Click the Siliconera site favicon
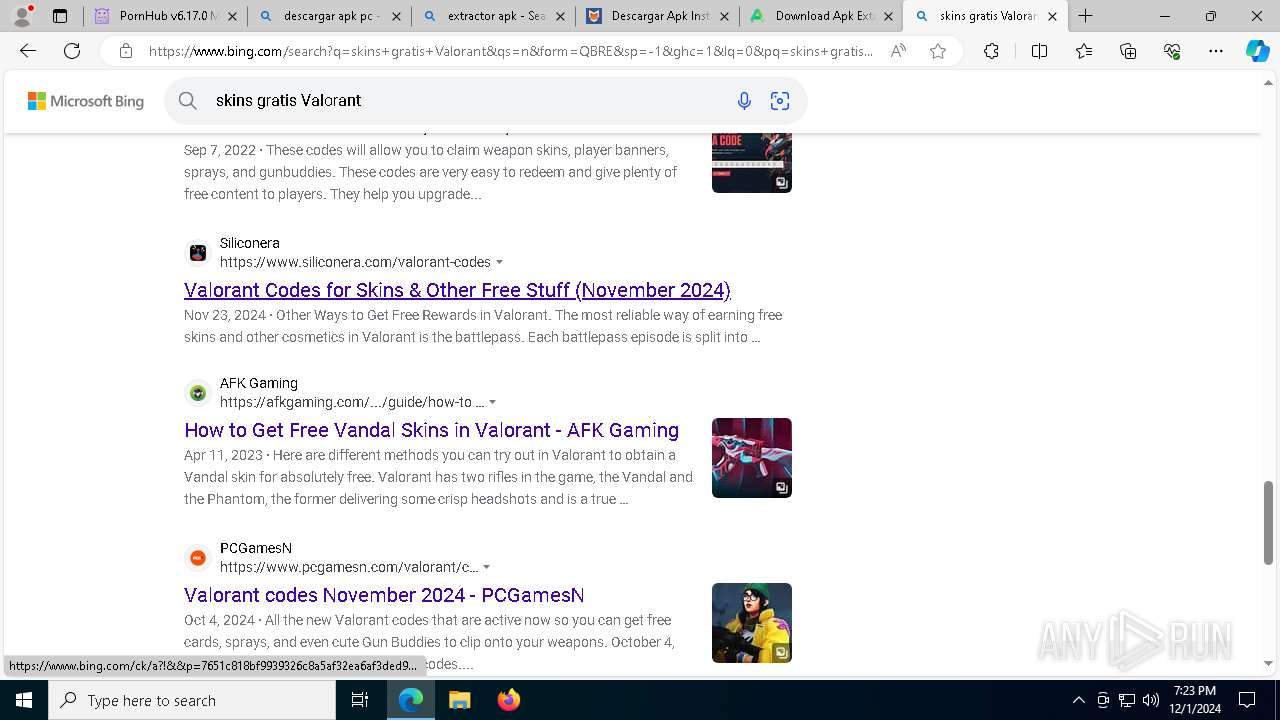This screenshot has width=1280, height=720. (x=198, y=253)
